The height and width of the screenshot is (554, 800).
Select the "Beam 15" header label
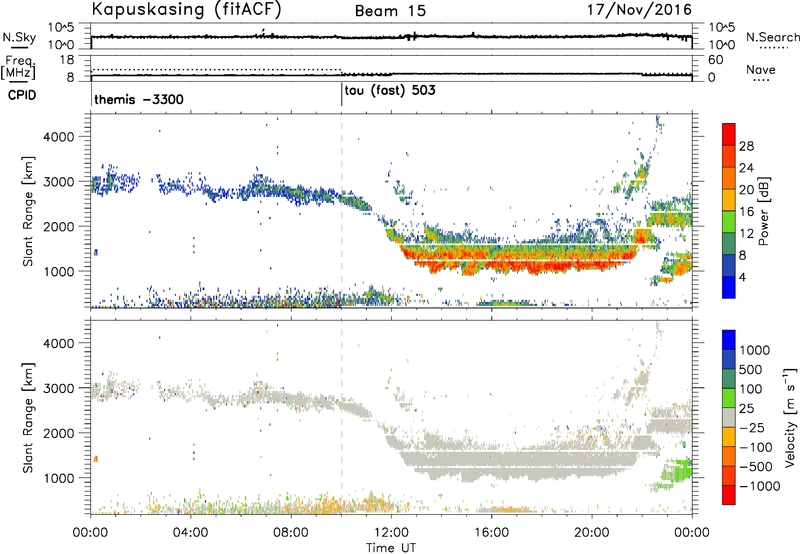390,11
